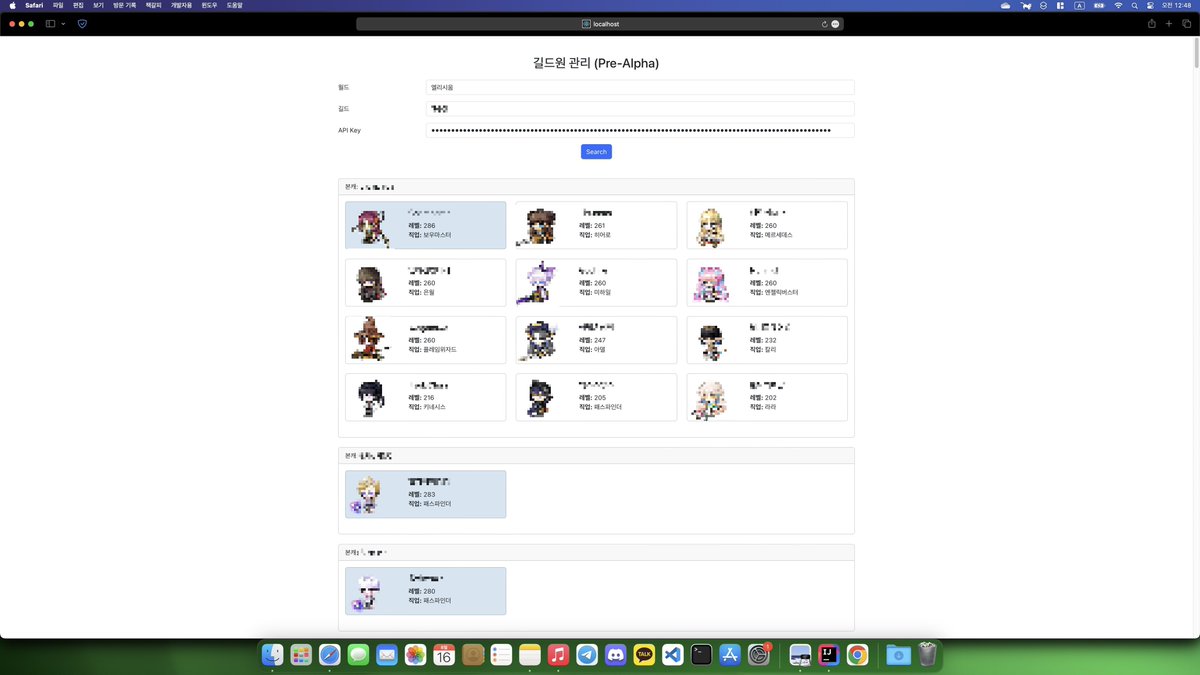Viewport: 1200px width, 675px height.
Task: Click the page settings icon in the address bar
Action: point(836,24)
